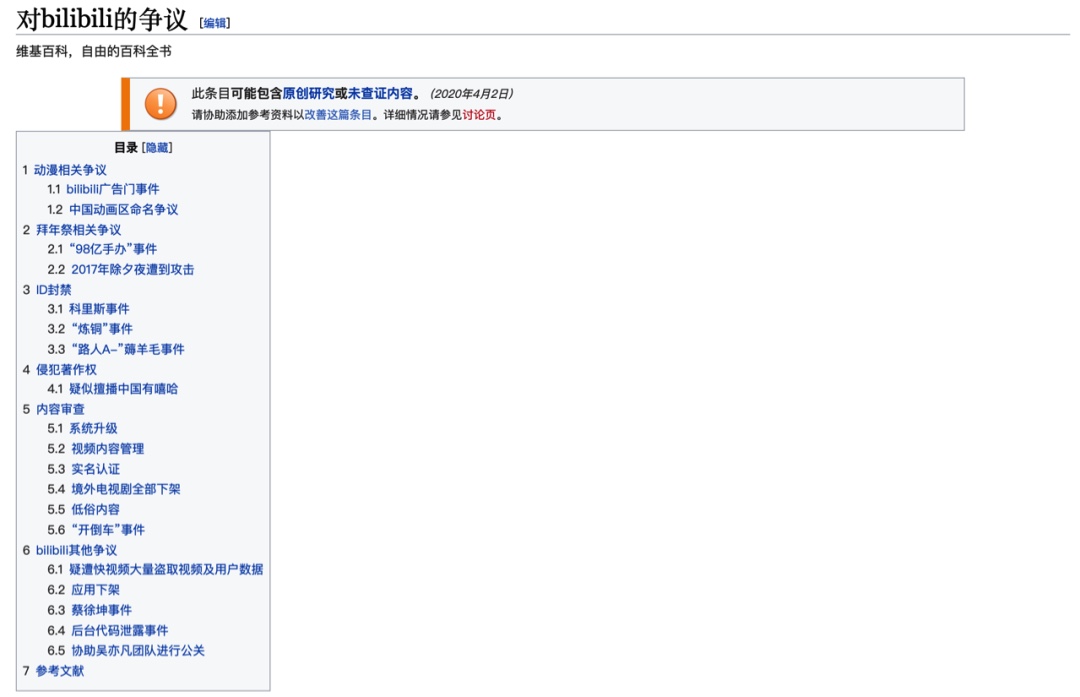1080x697 pixels.
Task: Hide the table of contents via 隐藏
Action: coord(157,147)
